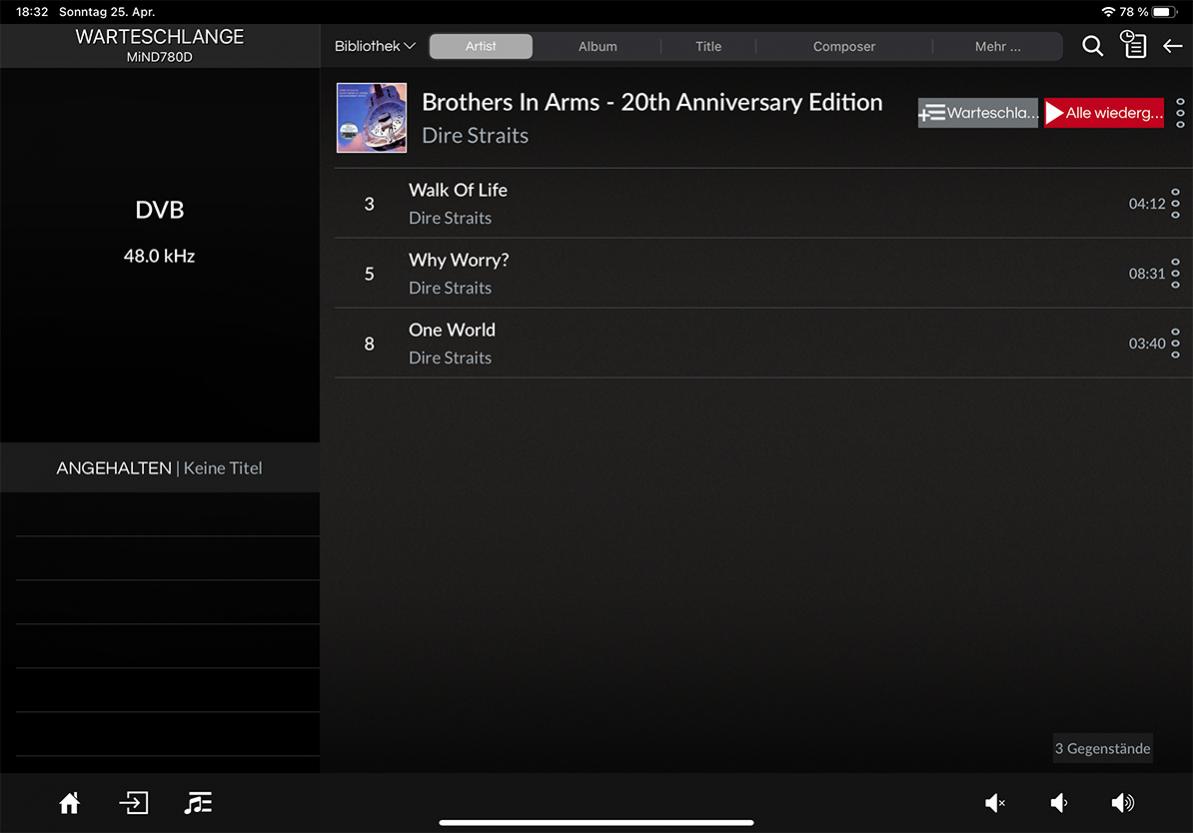The height and width of the screenshot is (833, 1193).
Task: Add album via Warteschlange button
Action: 978,113
